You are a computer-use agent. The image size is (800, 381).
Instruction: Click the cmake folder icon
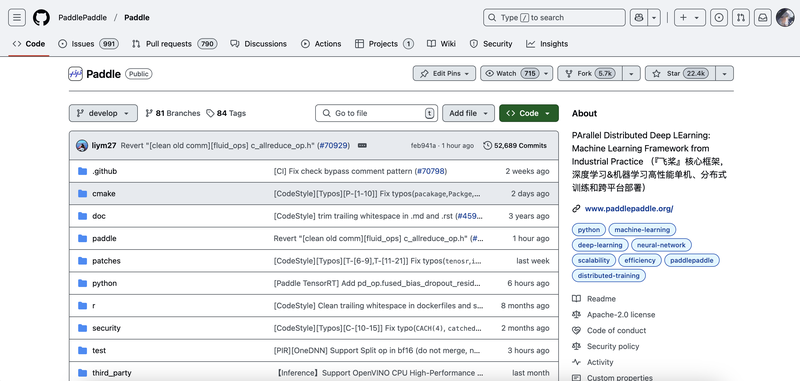coord(82,194)
